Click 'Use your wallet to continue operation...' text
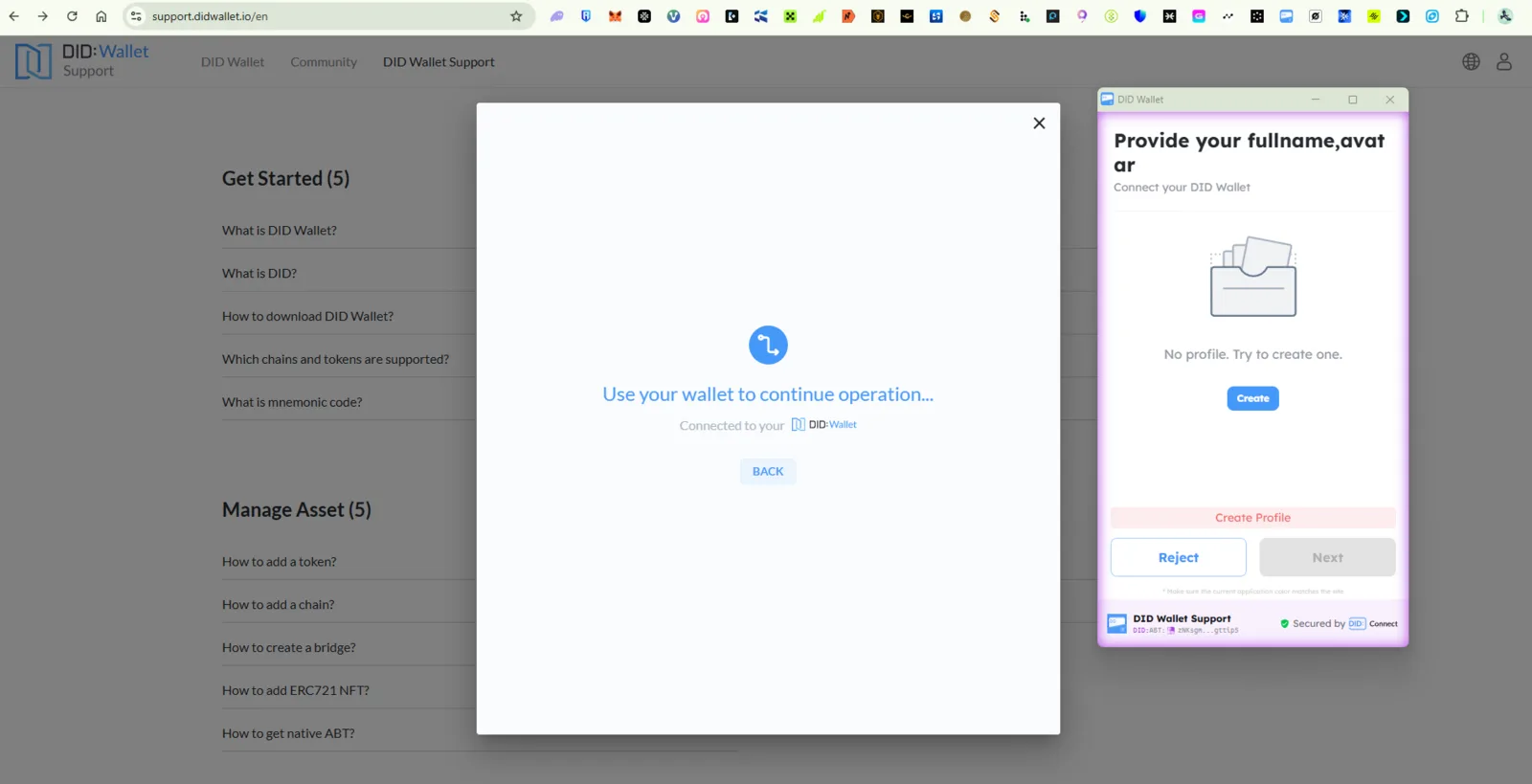Viewport: 1532px width, 784px height. (x=768, y=394)
